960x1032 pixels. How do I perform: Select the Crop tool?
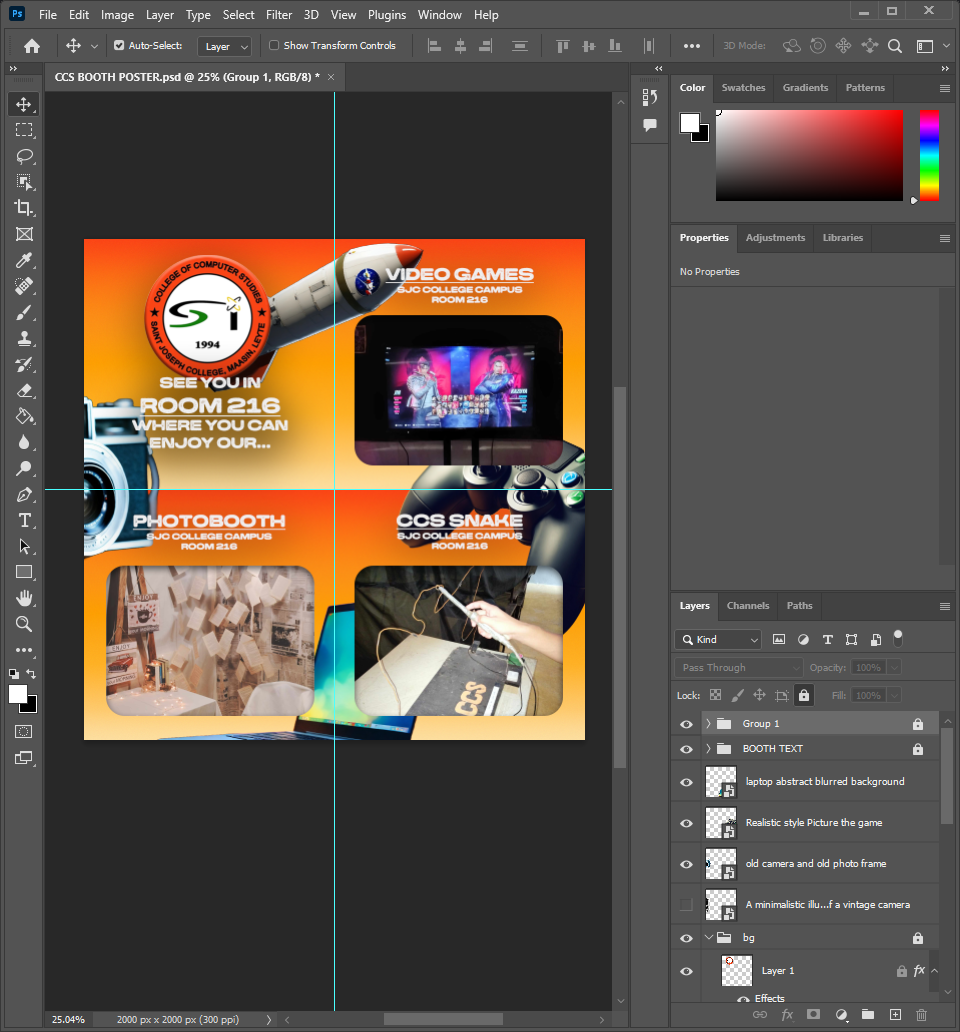pos(24,208)
